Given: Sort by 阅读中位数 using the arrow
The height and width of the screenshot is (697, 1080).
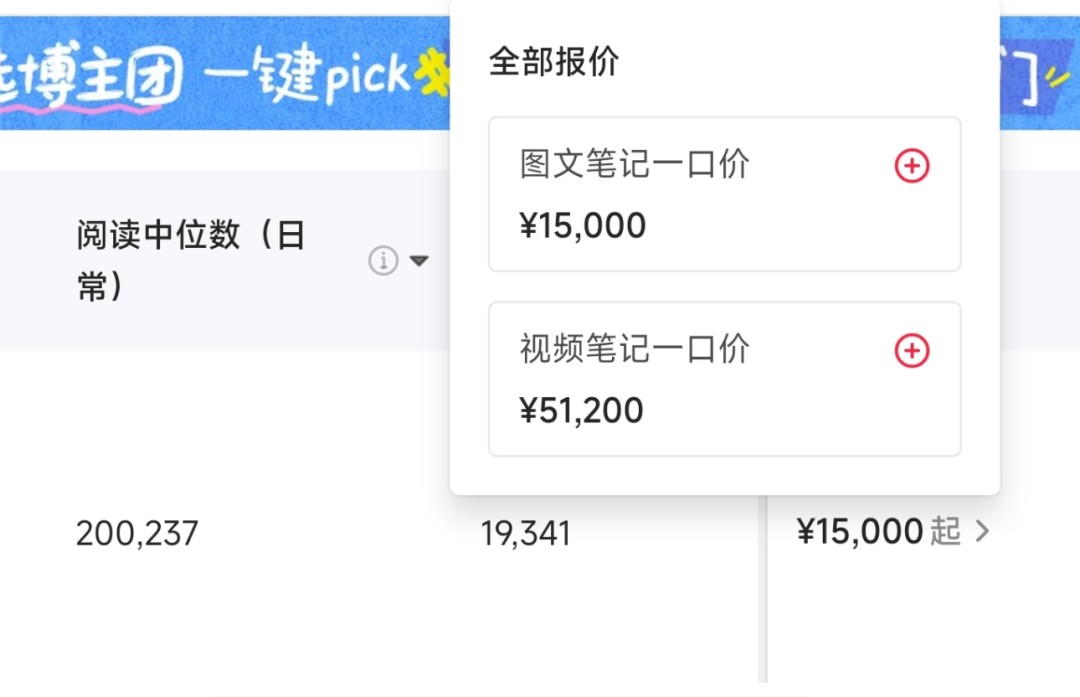Looking at the screenshot, I should [420, 261].
